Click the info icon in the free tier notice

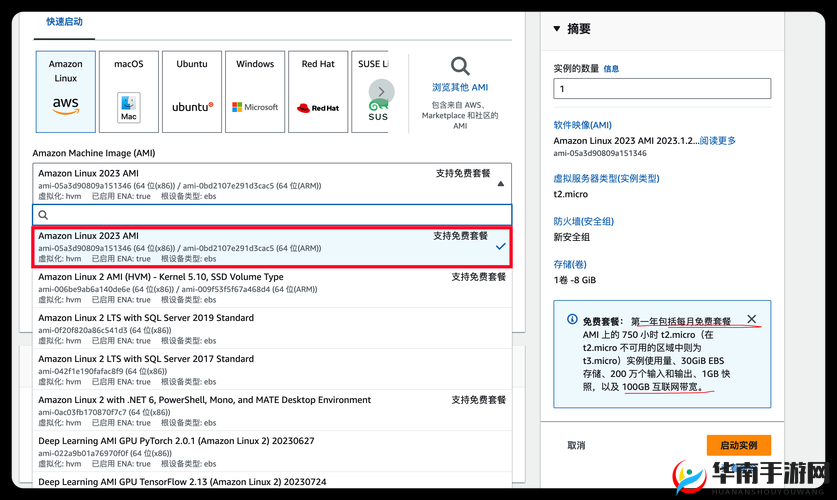pos(572,319)
